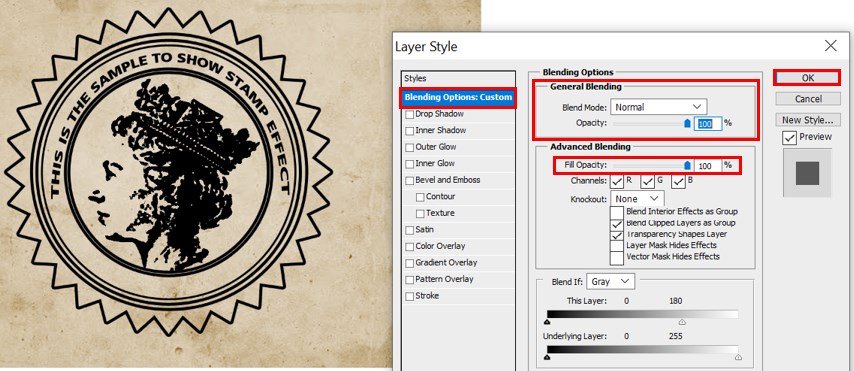Click the Drop Shadow label text

coord(440,114)
